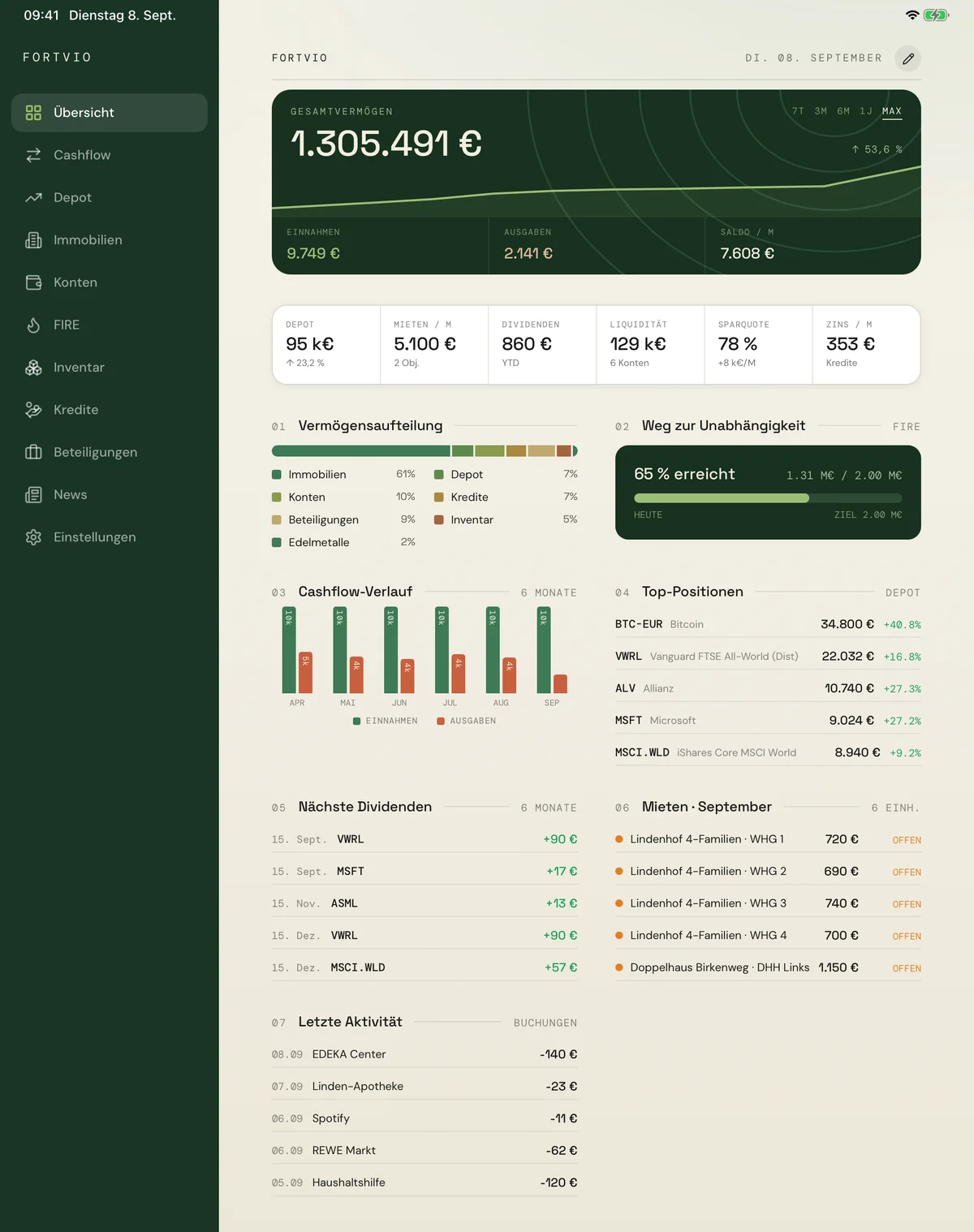
Task: Select the 1J time range
Action: (x=866, y=111)
